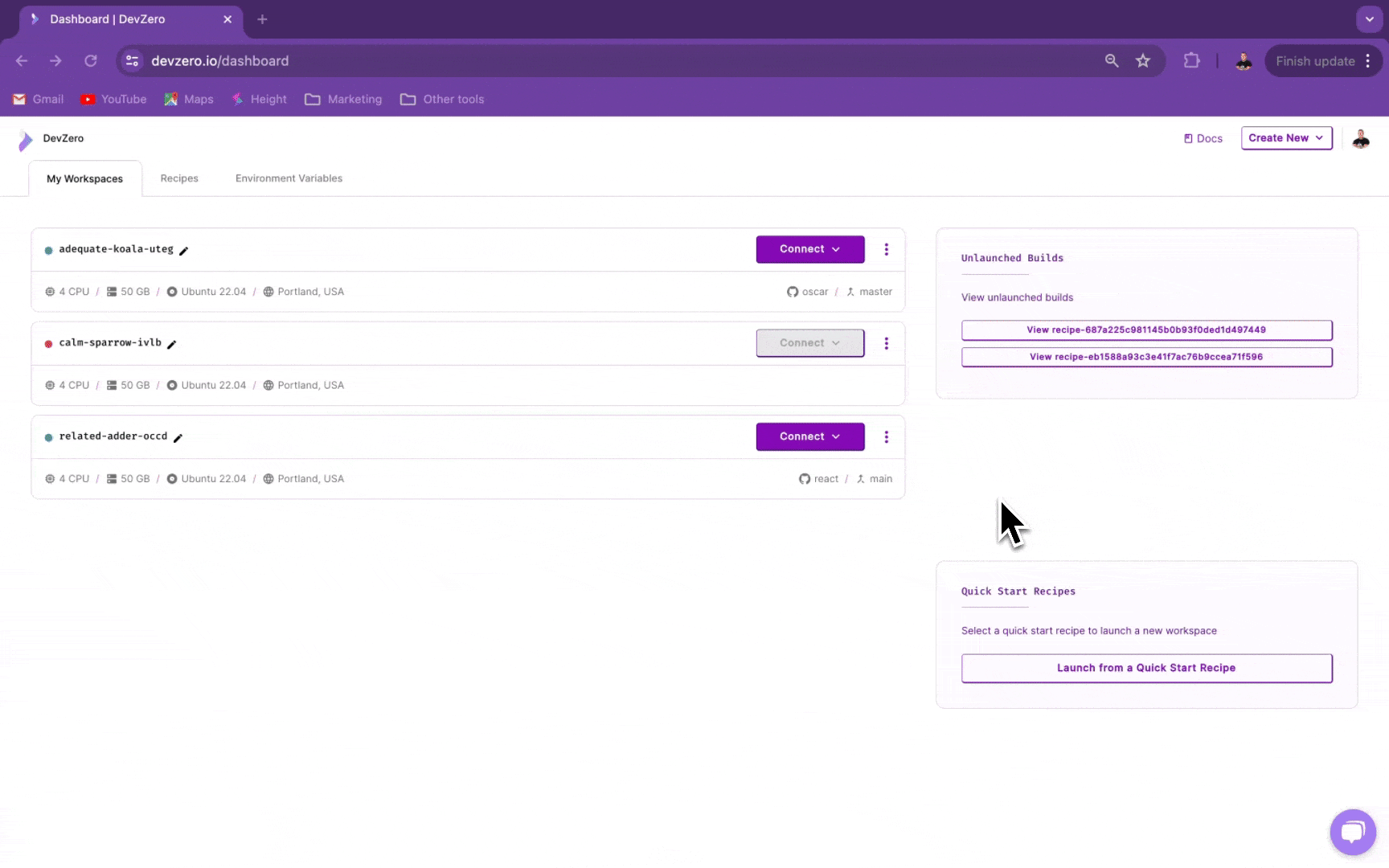Expand Connect dropdown for adequate-koala-uteg

[x=809, y=249]
